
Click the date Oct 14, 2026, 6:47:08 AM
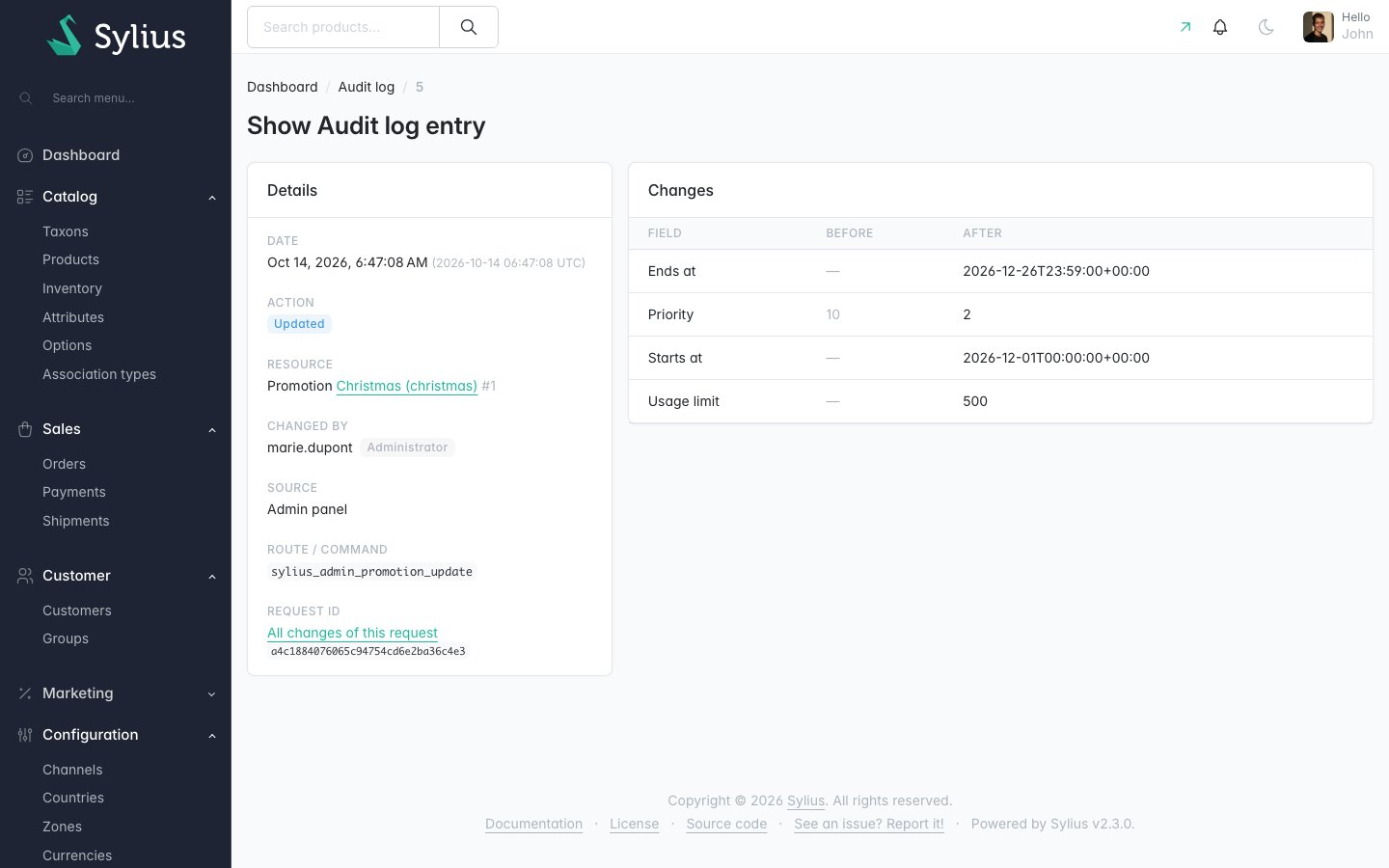click(347, 262)
